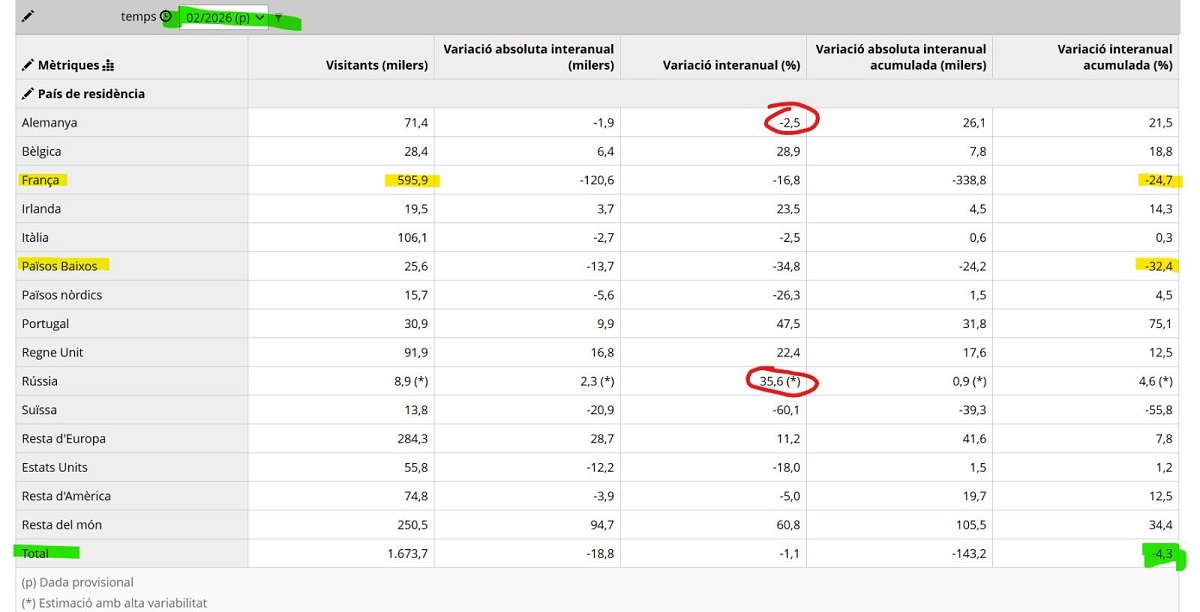Open the 02/2026 (p) period dropdown
The width and height of the screenshot is (1200, 612).
pyautogui.click(x=225, y=17)
